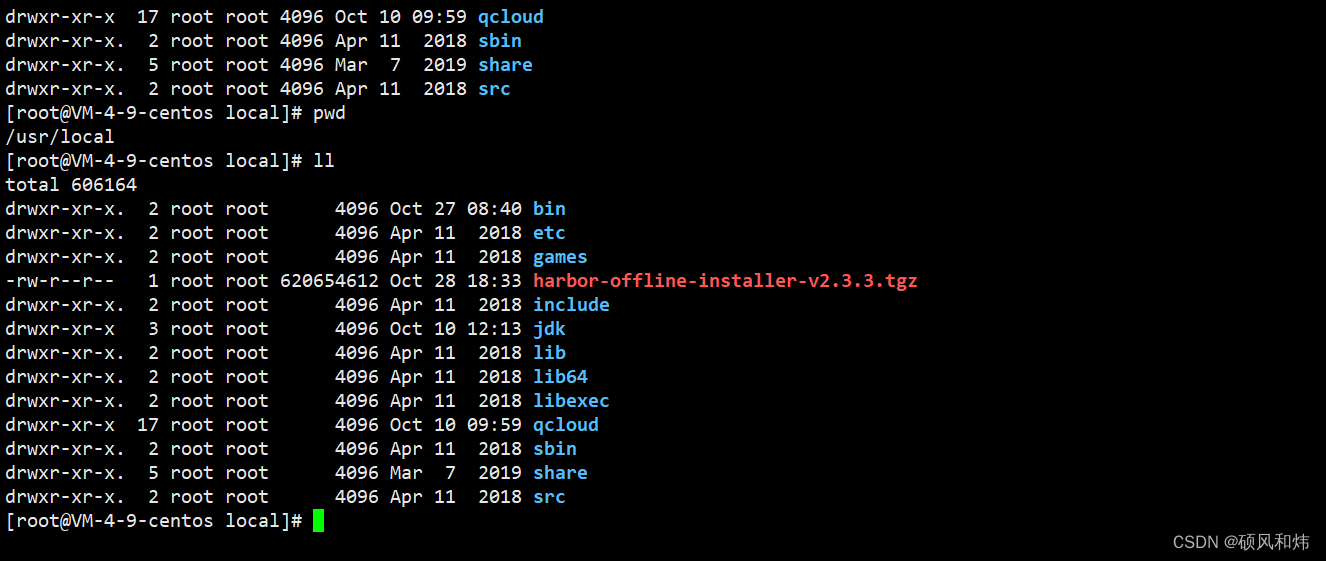
Task: Click the 'total 606164' output line
Action: [x=71, y=185]
